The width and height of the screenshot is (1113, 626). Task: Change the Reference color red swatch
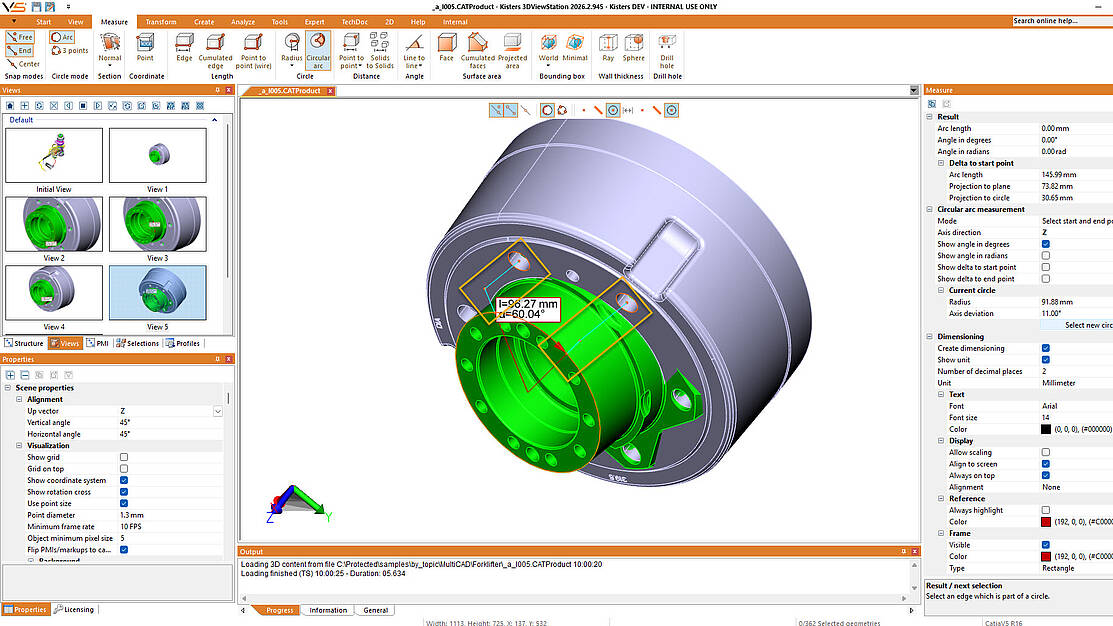1046,522
